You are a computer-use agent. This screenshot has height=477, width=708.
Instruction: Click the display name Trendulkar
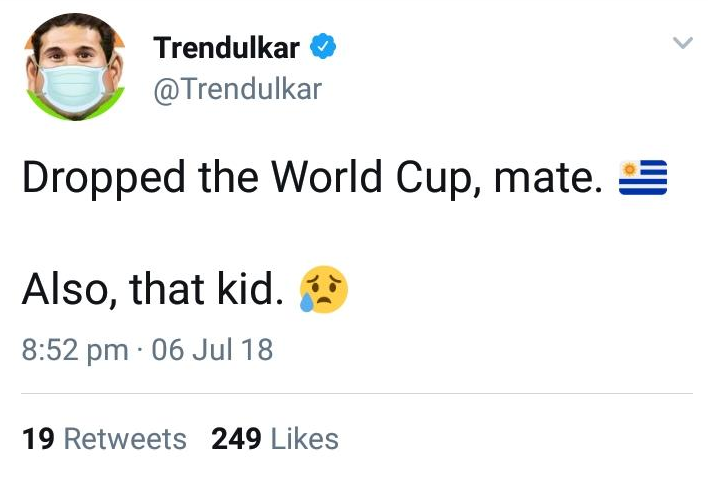(226, 46)
